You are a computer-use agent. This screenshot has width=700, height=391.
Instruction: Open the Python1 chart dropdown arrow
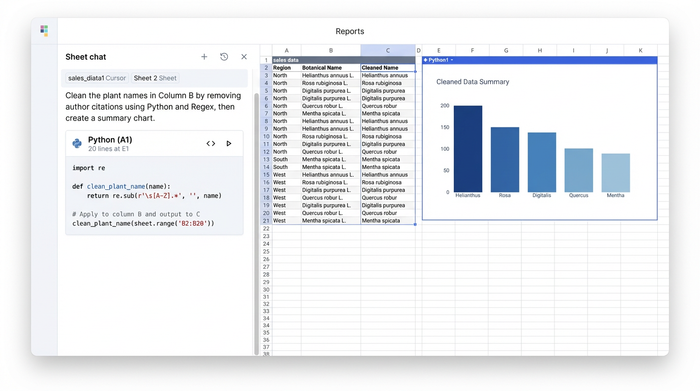(x=452, y=60)
